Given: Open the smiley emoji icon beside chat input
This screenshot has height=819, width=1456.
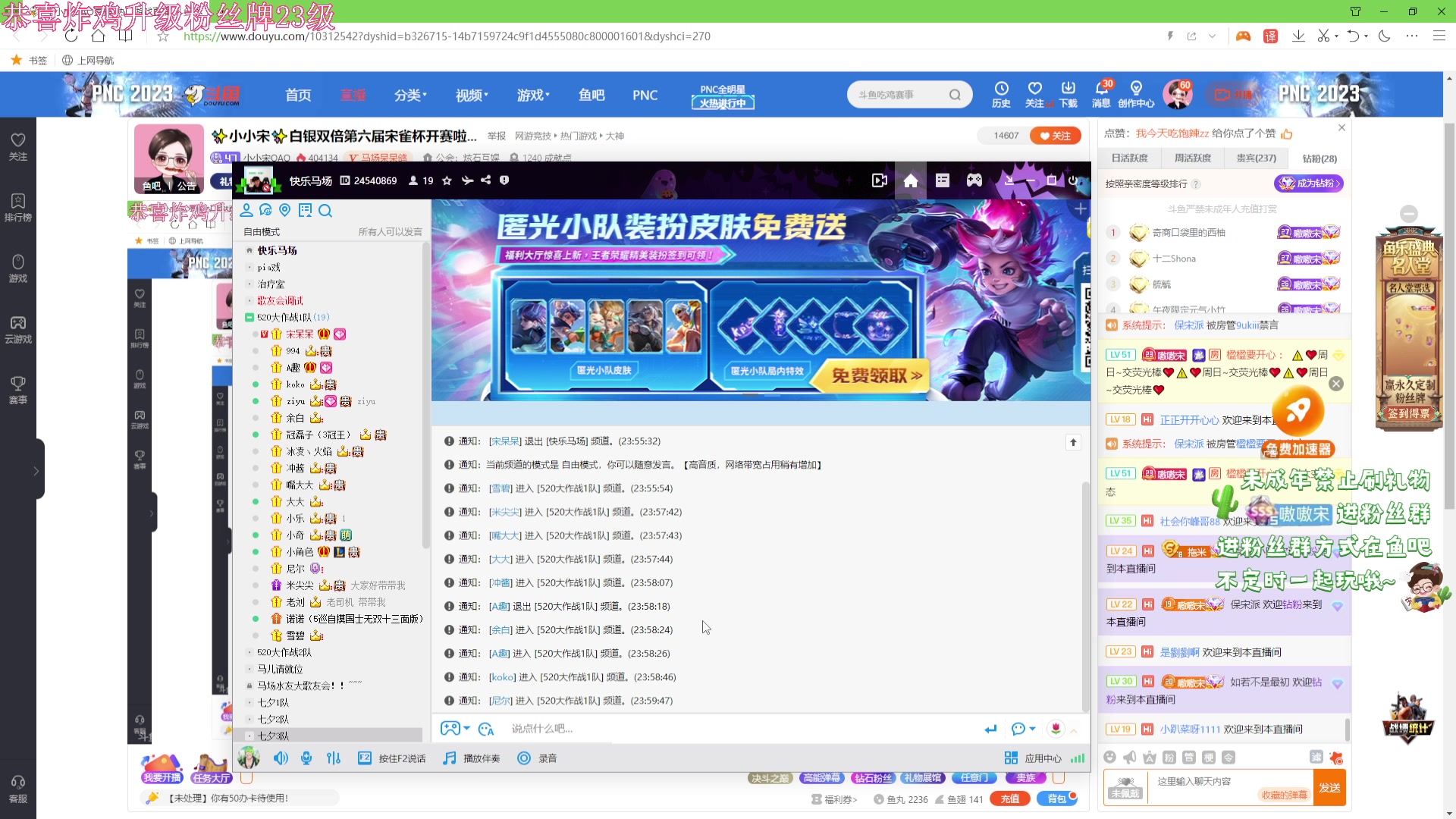Looking at the screenshot, I should coord(1017,728).
